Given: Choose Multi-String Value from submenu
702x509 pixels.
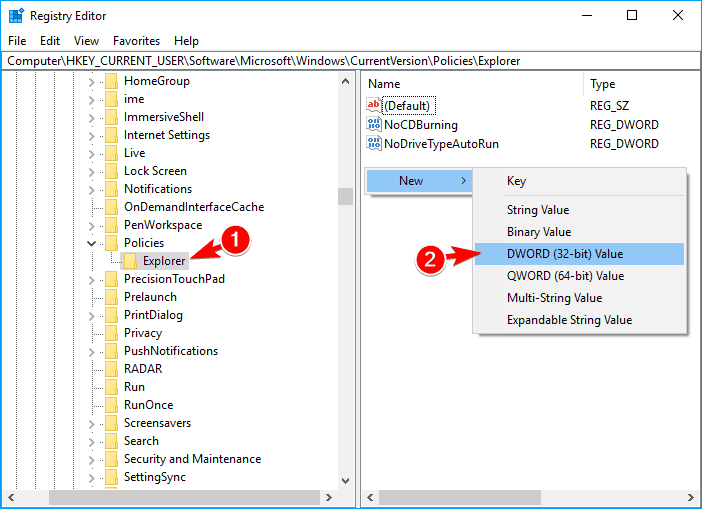Looking at the screenshot, I should click(579, 298).
